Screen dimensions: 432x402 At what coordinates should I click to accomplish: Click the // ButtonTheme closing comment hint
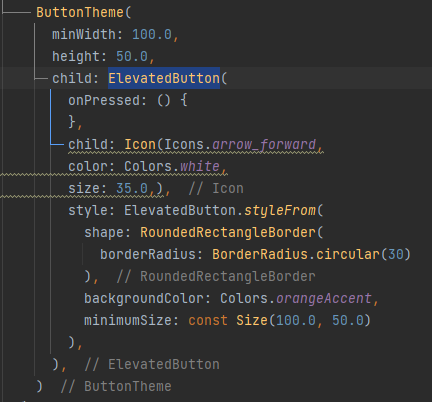point(116,386)
